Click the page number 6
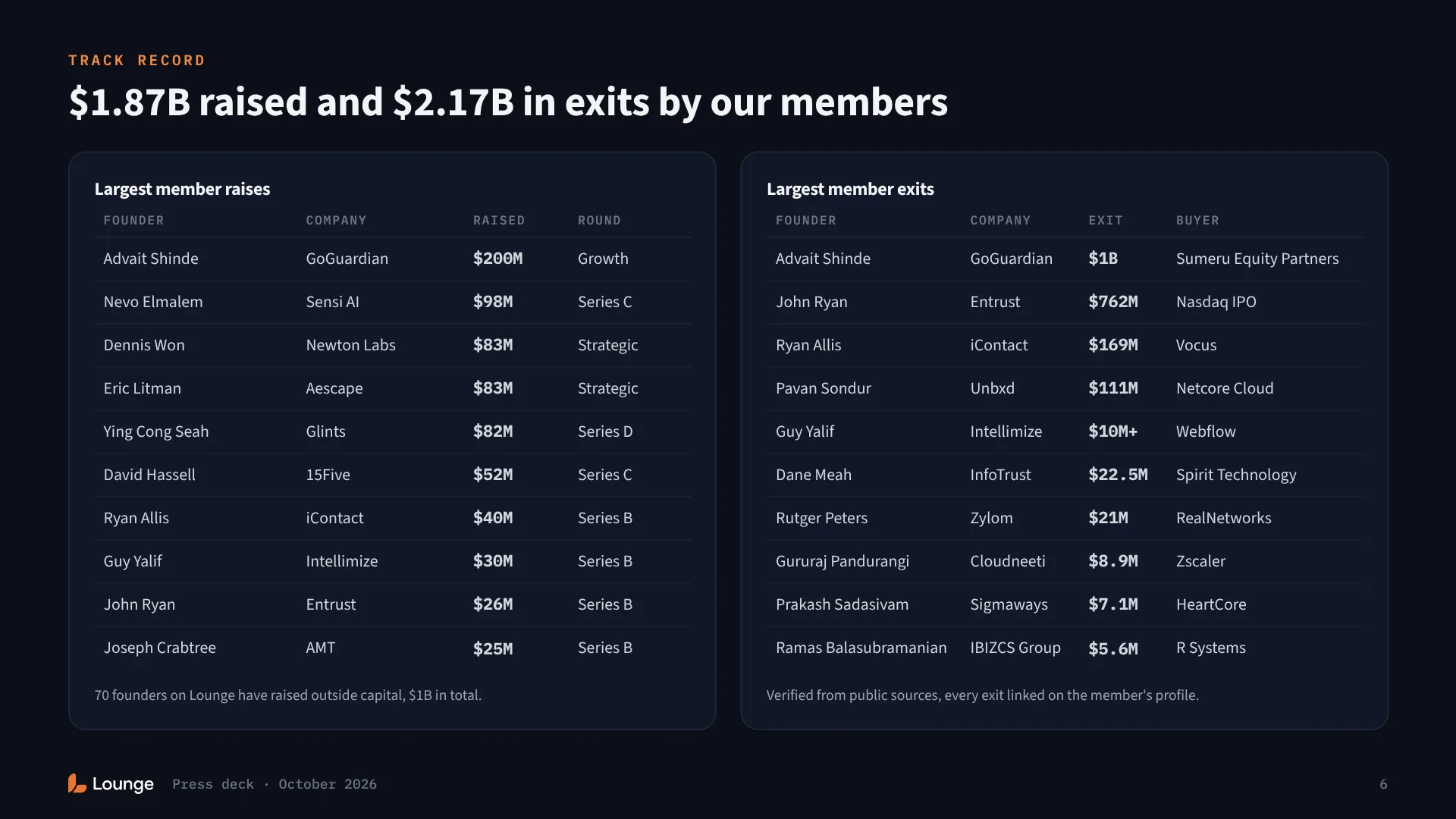This screenshot has height=819, width=1456. tap(1383, 784)
